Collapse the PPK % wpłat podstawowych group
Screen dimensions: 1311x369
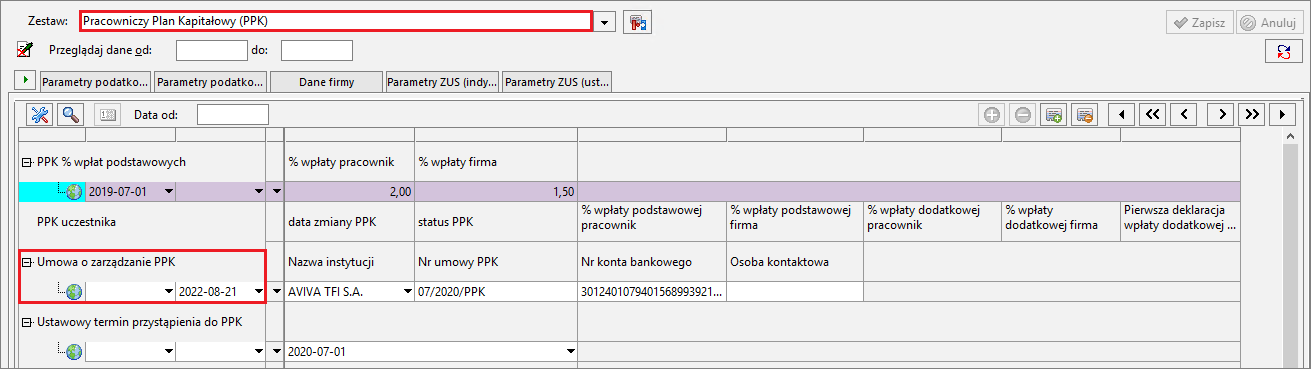point(26,162)
